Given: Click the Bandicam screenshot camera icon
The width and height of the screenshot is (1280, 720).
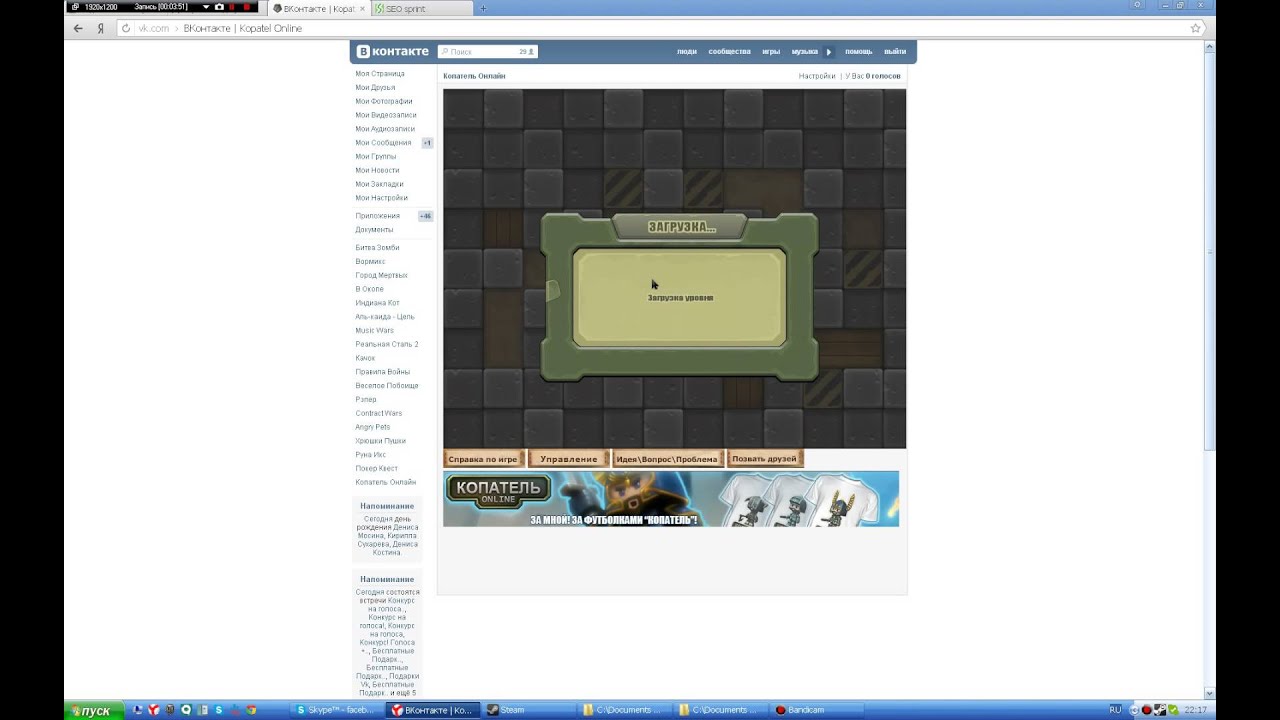Looking at the screenshot, I should tap(219, 7).
